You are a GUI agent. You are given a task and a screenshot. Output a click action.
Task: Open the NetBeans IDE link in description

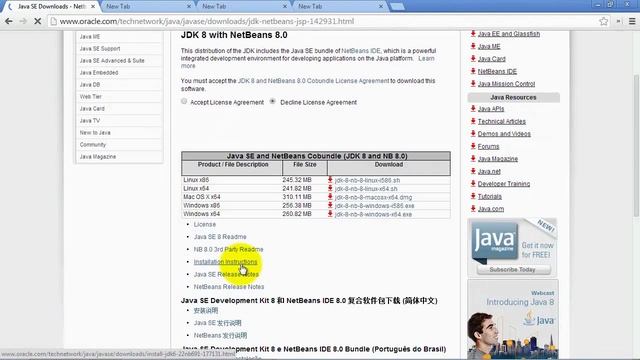(361, 51)
